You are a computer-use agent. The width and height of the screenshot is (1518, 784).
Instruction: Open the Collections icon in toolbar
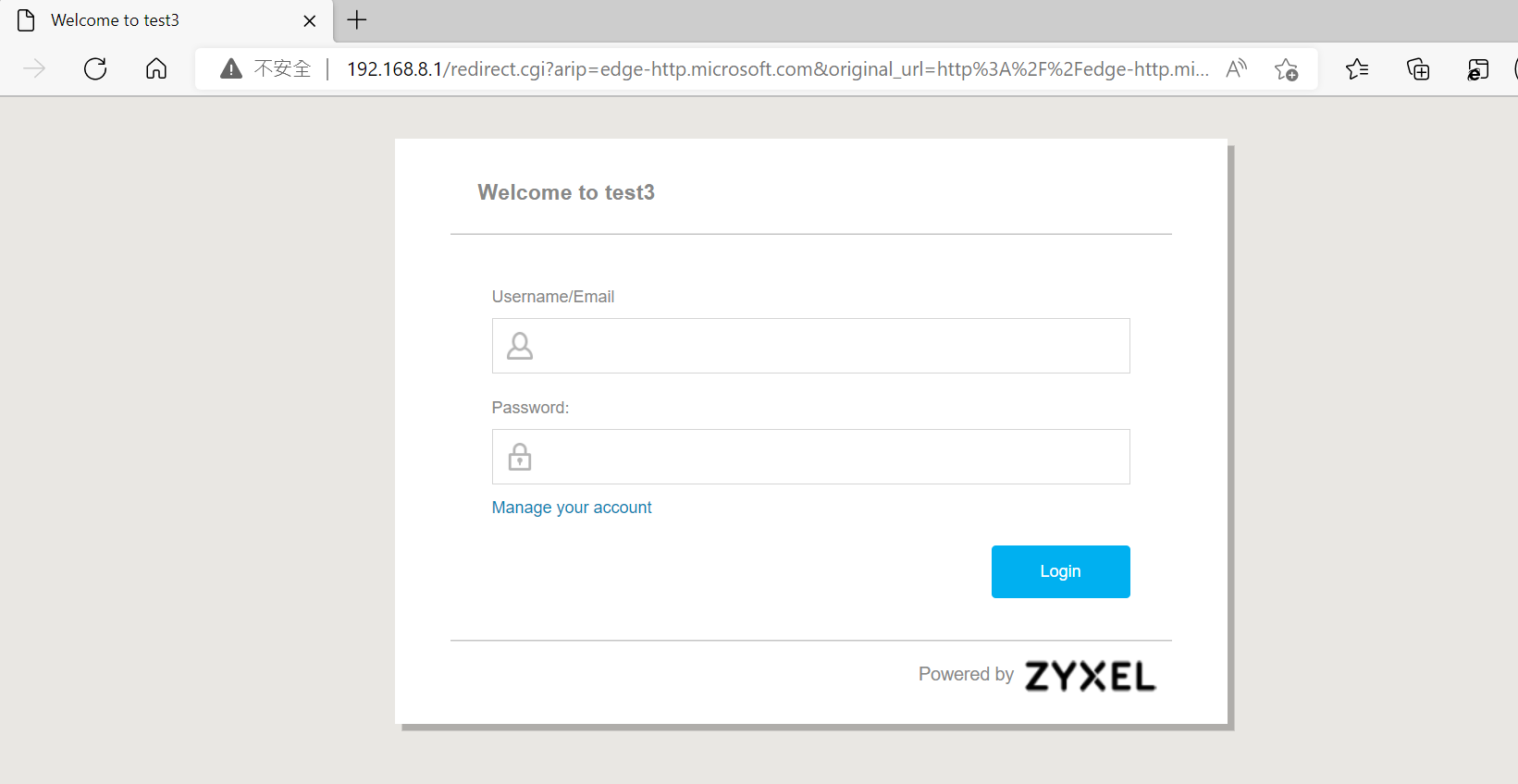pyautogui.click(x=1418, y=69)
